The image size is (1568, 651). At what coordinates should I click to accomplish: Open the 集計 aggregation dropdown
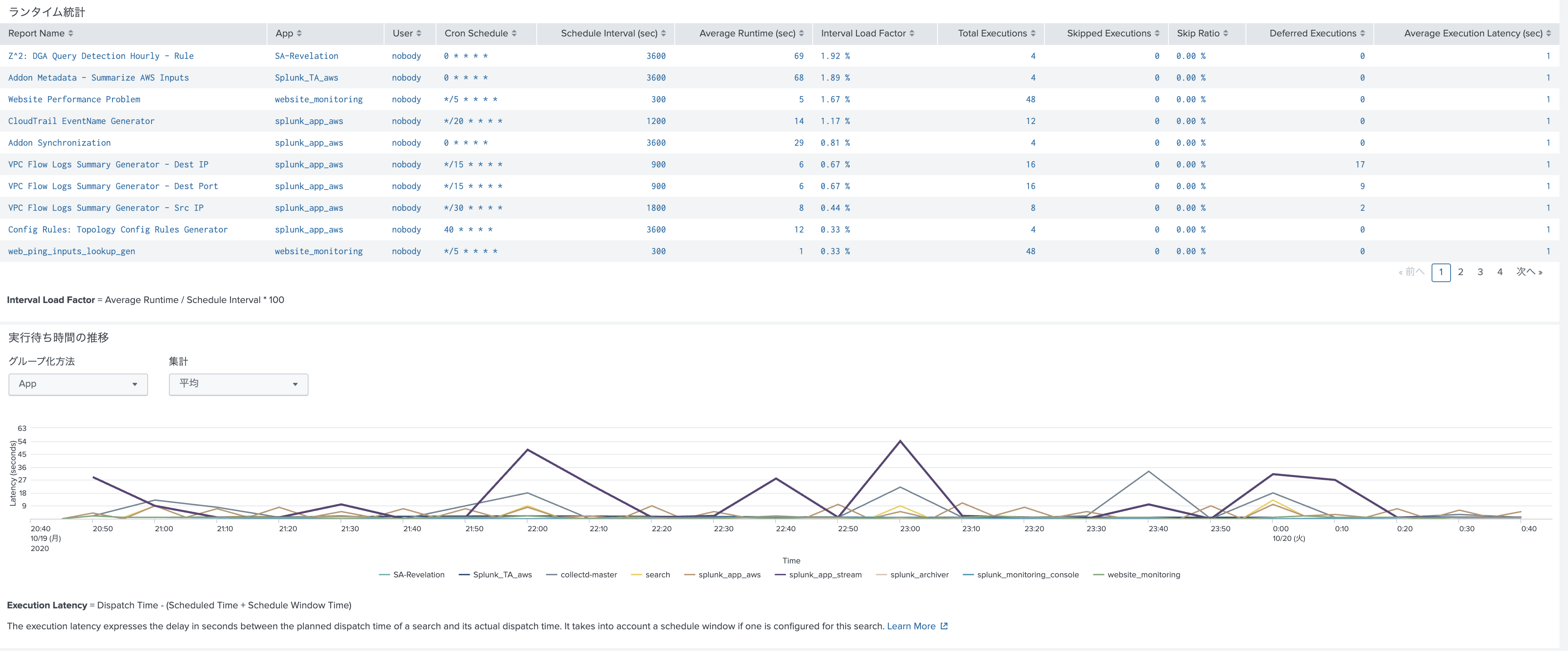[x=238, y=384]
